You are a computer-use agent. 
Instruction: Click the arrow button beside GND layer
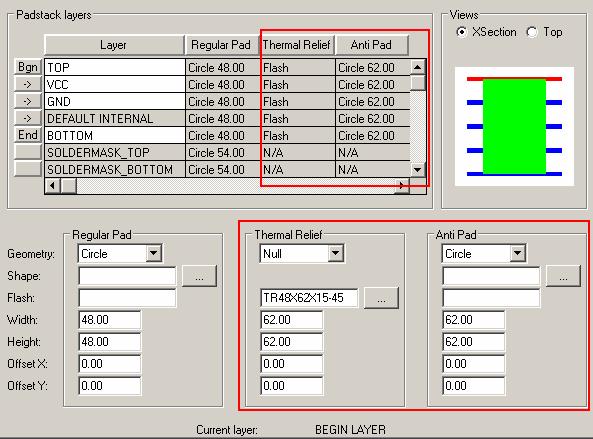tap(28, 101)
